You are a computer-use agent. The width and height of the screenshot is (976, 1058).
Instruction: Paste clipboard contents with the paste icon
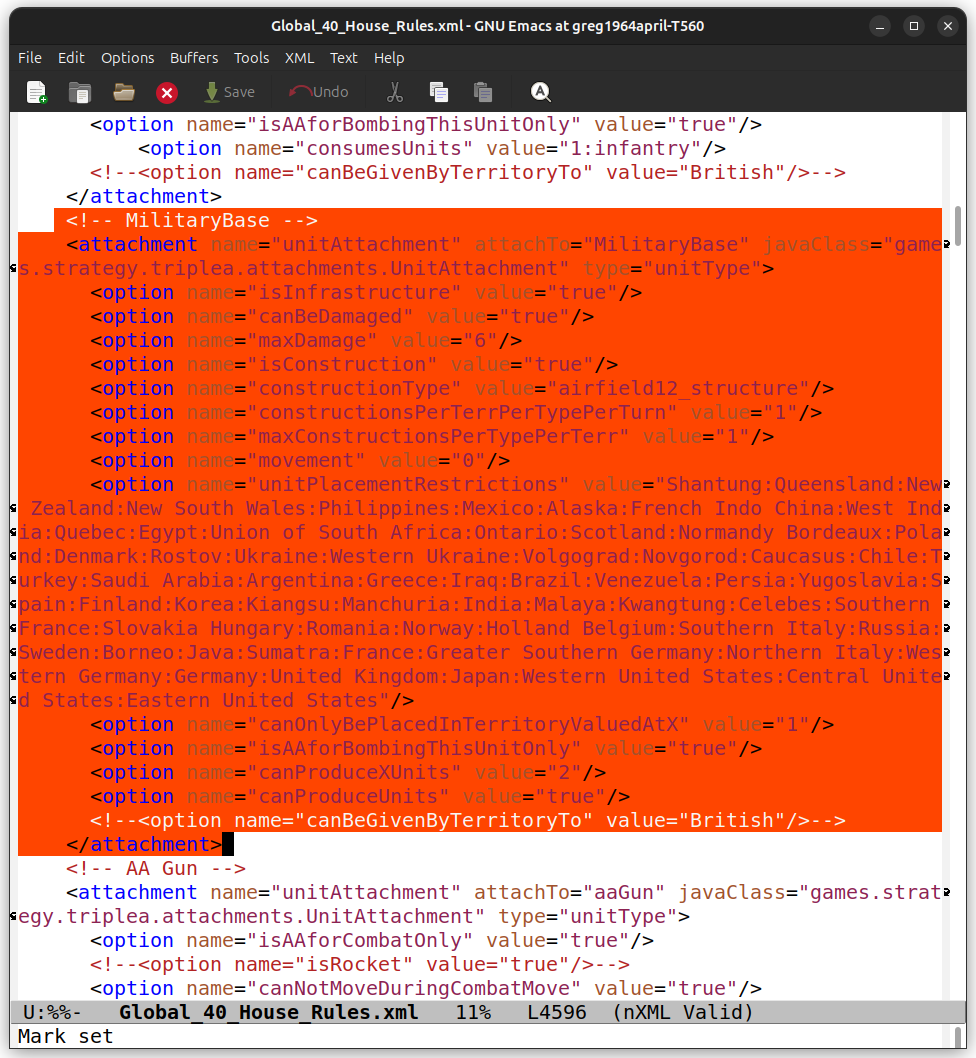(482, 92)
